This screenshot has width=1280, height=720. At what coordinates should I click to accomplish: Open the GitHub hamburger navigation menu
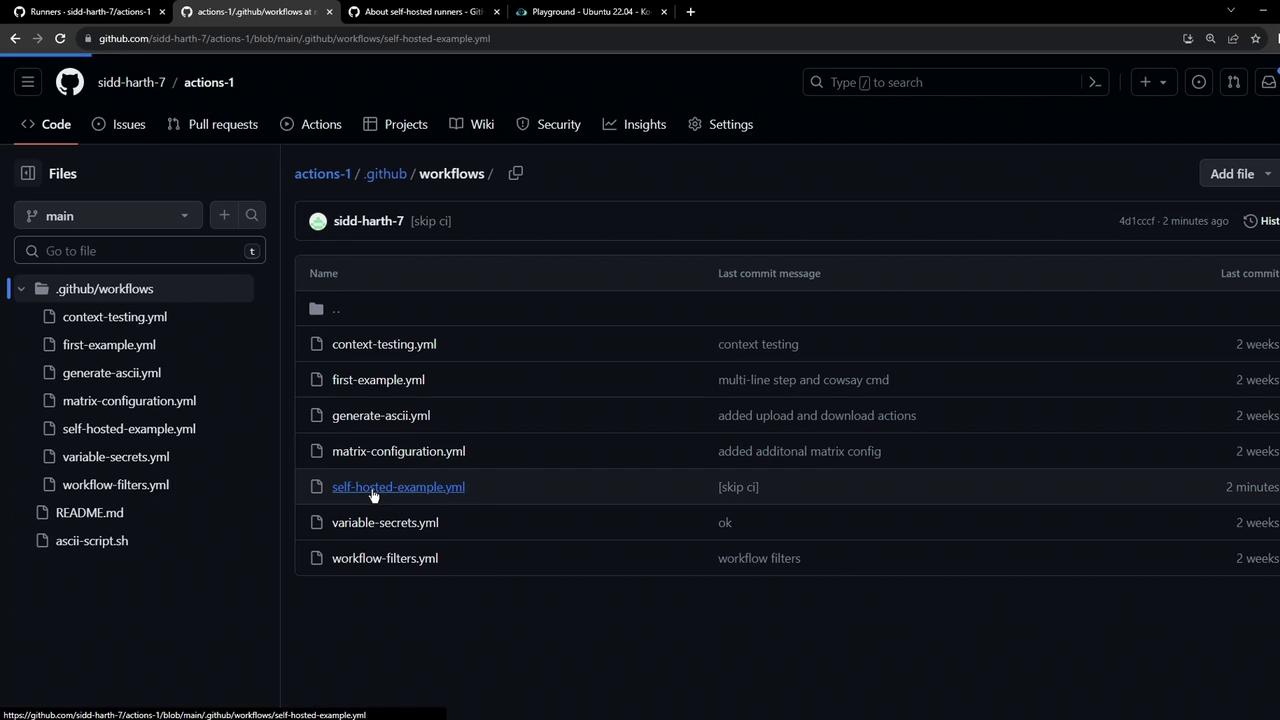point(28,82)
